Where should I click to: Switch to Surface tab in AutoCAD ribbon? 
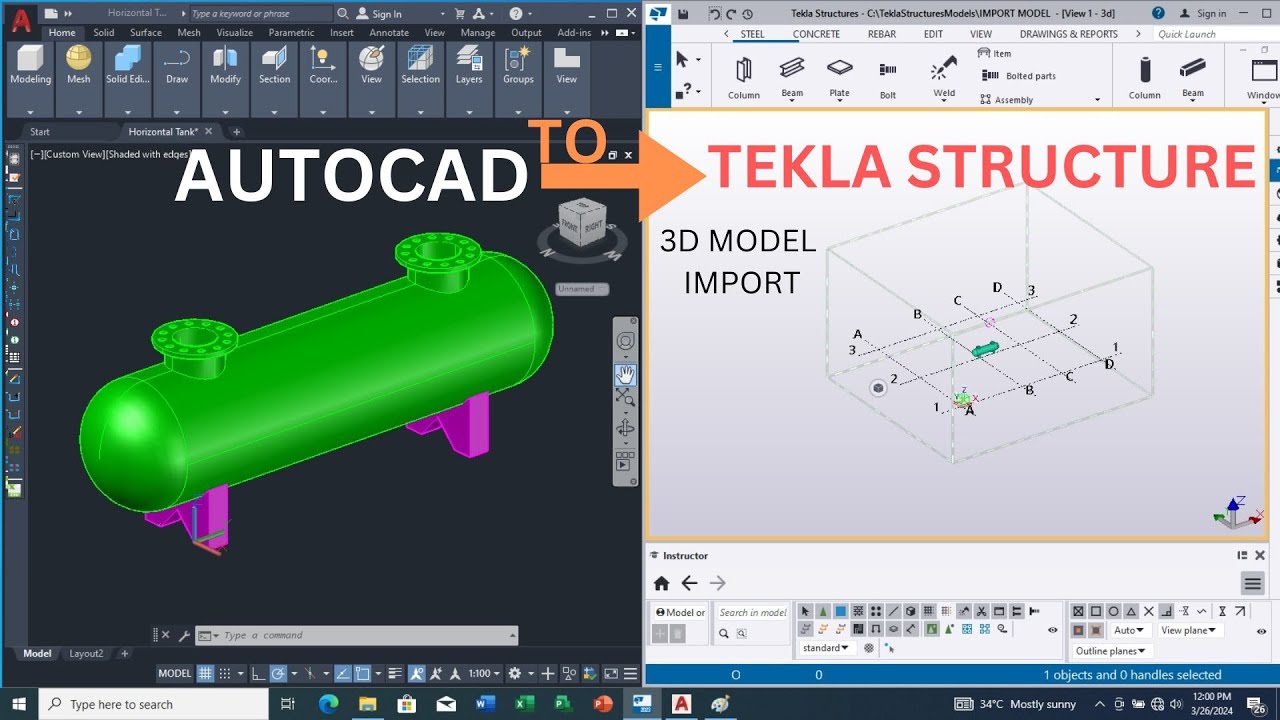(x=145, y=32)
